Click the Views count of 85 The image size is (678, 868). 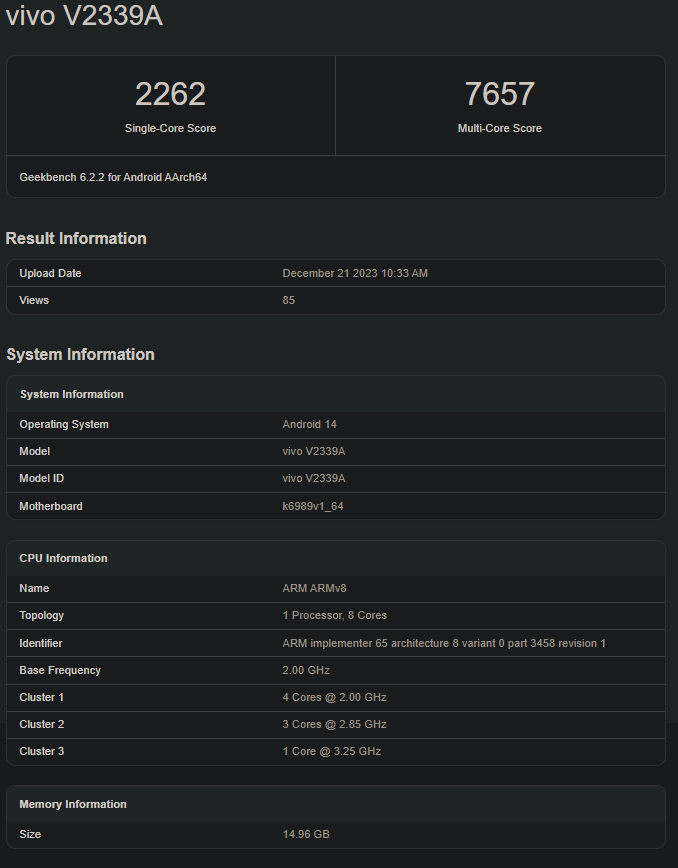point(289,300)
